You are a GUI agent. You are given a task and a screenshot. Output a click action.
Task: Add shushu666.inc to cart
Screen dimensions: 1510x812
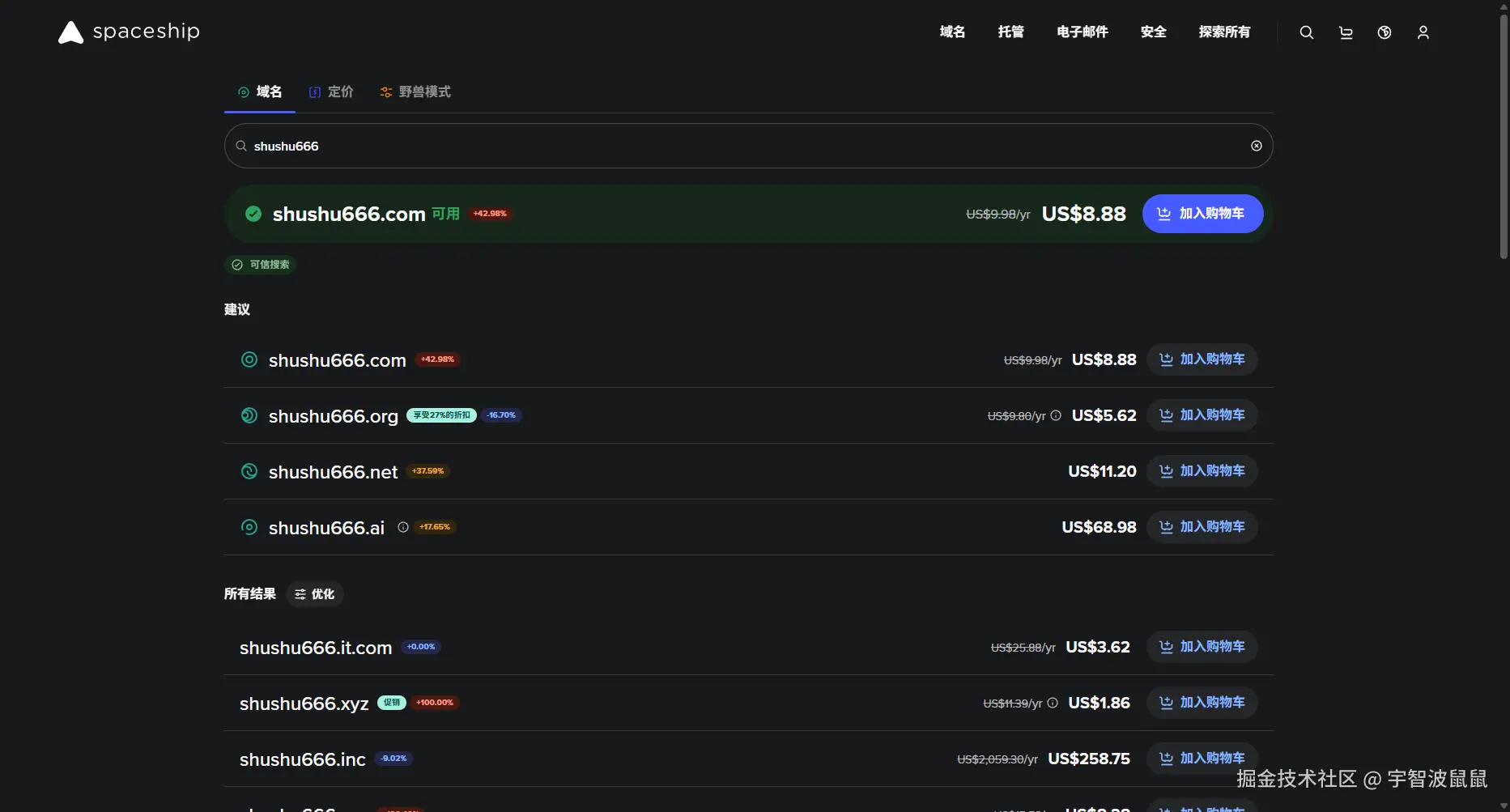[x=1202, y=759]
